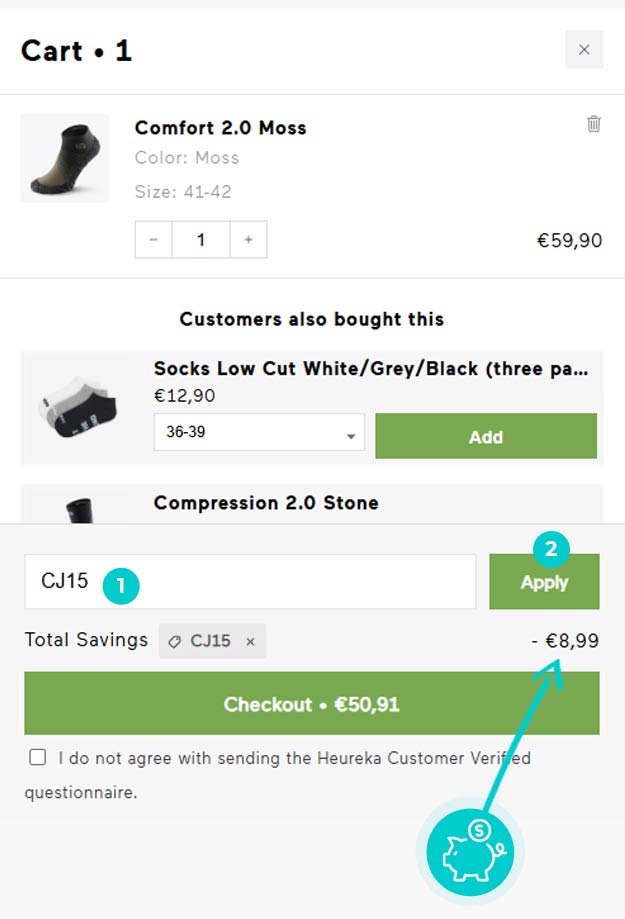This screenshot has height=919, width=625.
Task: Open the Comfort 2.0 Moss product title
Action: 220,128
